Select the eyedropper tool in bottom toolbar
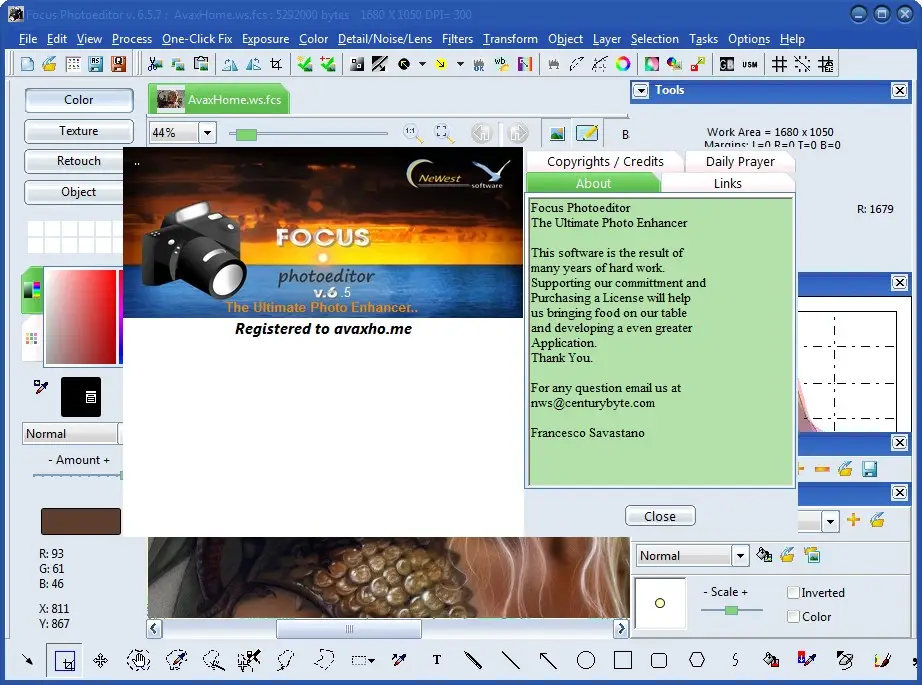Screen dimensions: 922x685 point(399,660)
